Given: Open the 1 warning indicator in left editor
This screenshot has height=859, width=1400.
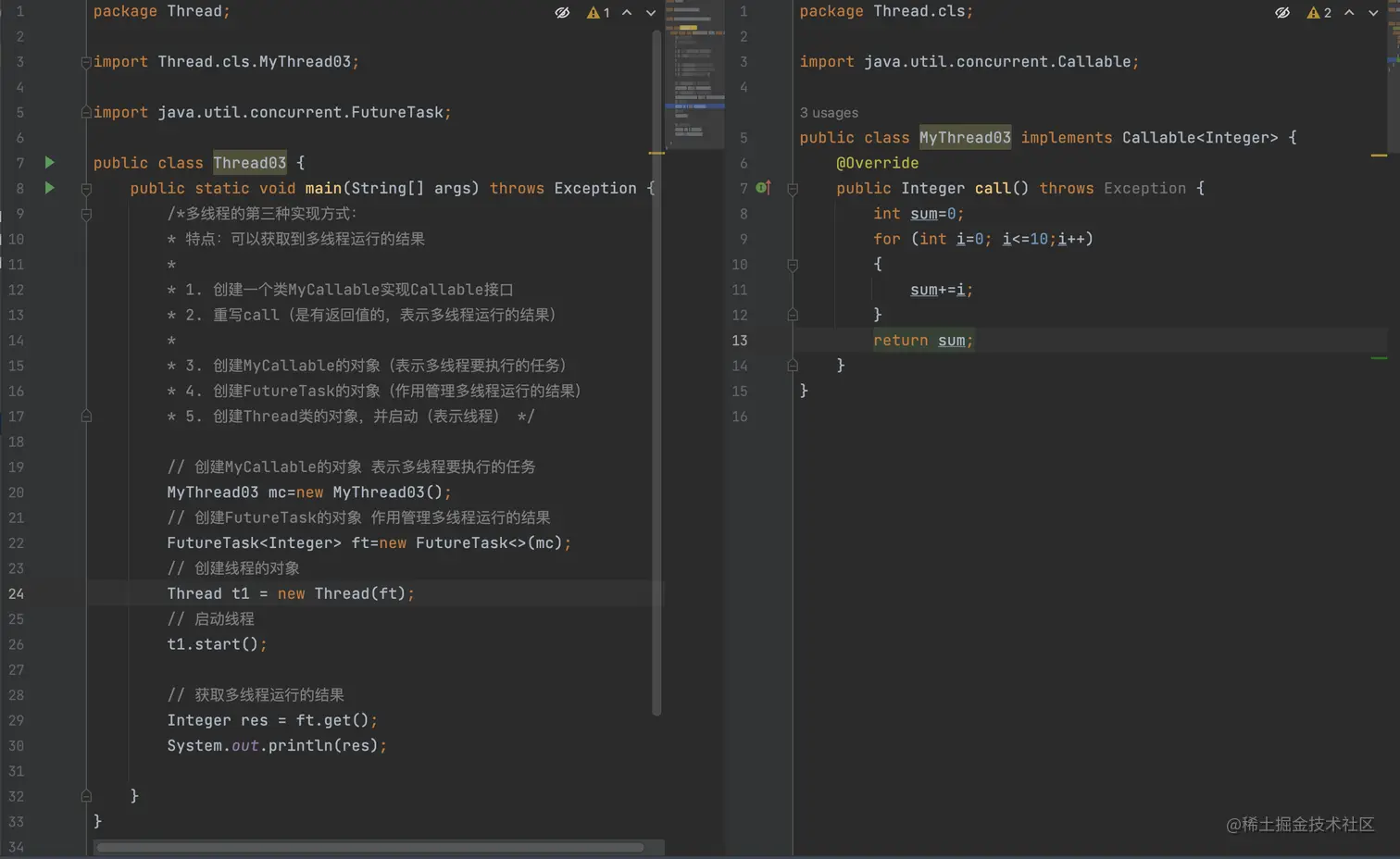Looking at the screenshot, I should pyautogui.click(x=598, y=12).
